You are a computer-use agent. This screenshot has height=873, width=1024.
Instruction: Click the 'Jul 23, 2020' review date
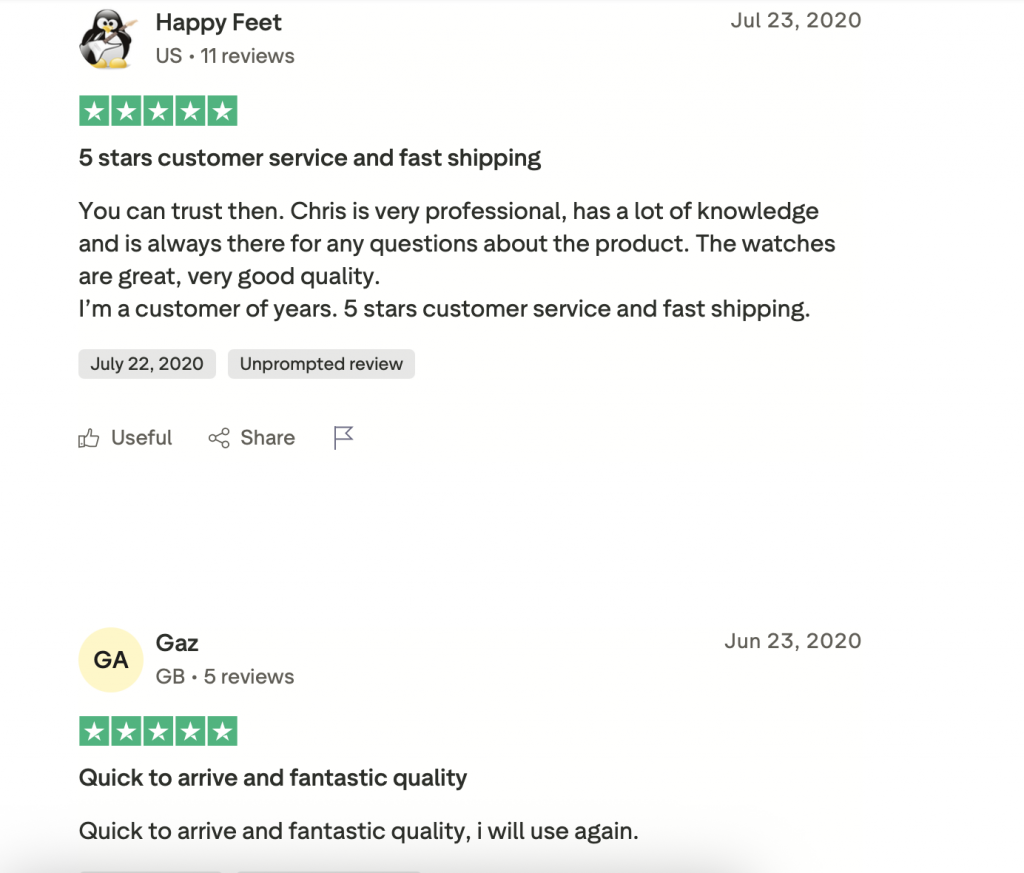[795, 20]
